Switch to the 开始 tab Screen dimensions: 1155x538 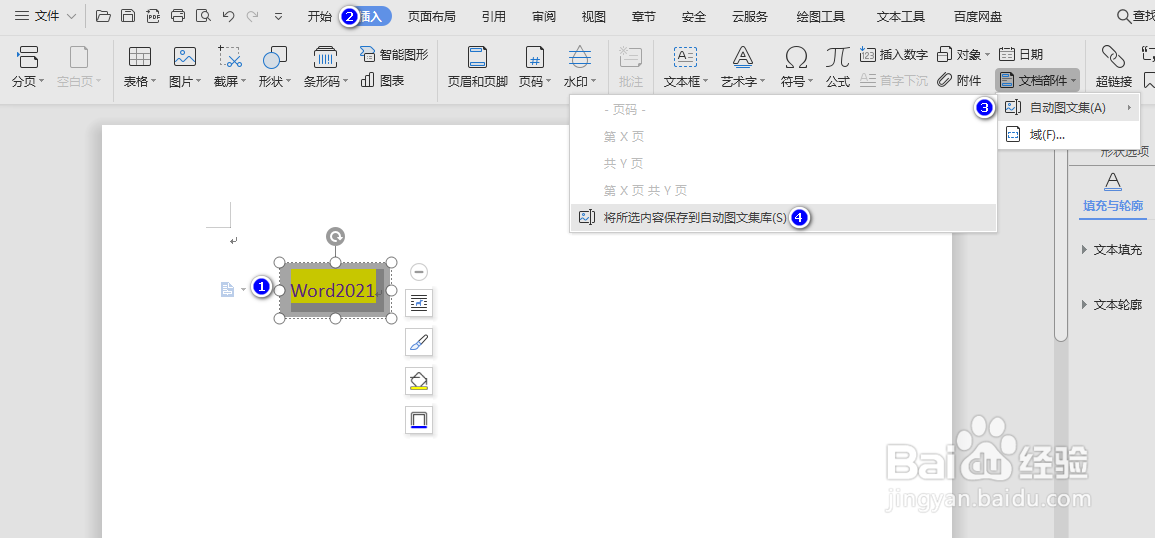pyautogui.click(x=320, y=16)
